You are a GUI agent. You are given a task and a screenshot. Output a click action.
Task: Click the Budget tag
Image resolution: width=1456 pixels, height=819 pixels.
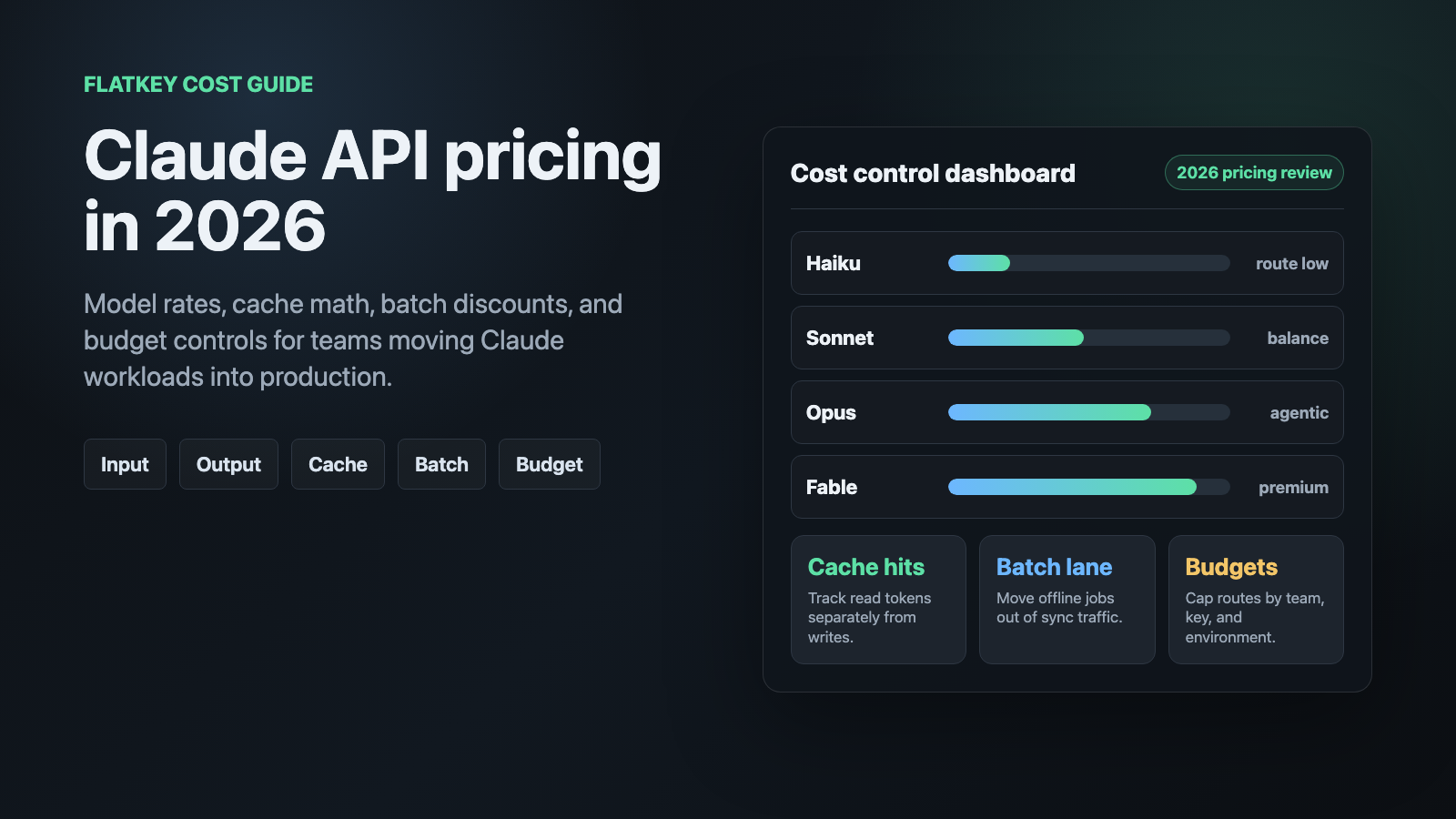(550, 464)
